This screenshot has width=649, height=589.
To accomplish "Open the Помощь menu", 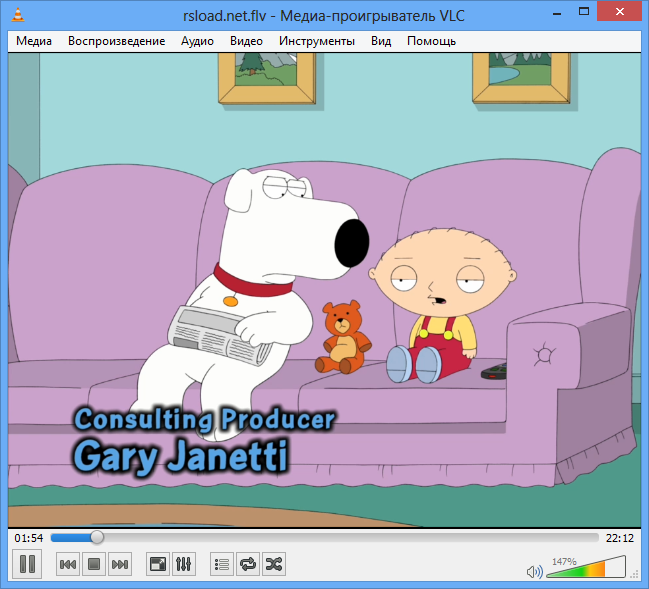I will (431, 41).
